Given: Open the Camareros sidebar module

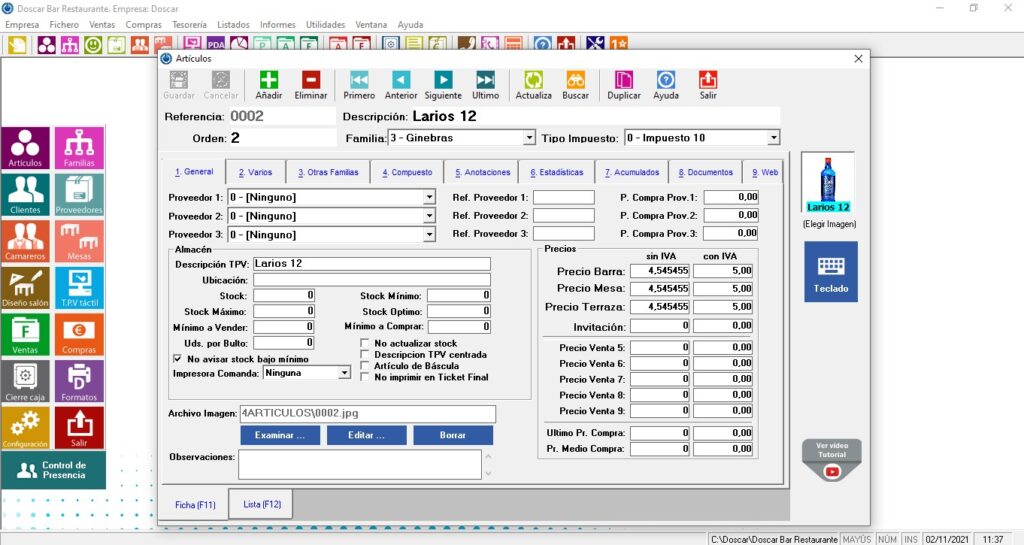Looking at the screenshot, I should point(26,242).
